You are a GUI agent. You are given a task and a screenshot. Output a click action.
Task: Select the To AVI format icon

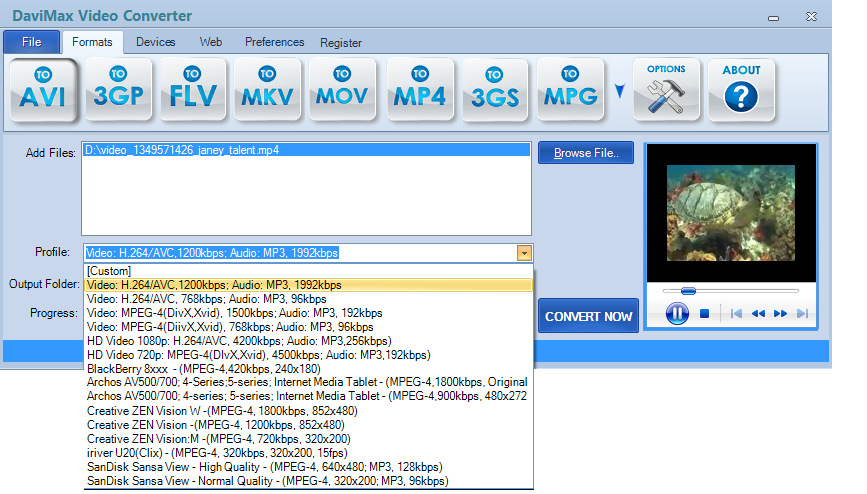click(x=43, y=90)
